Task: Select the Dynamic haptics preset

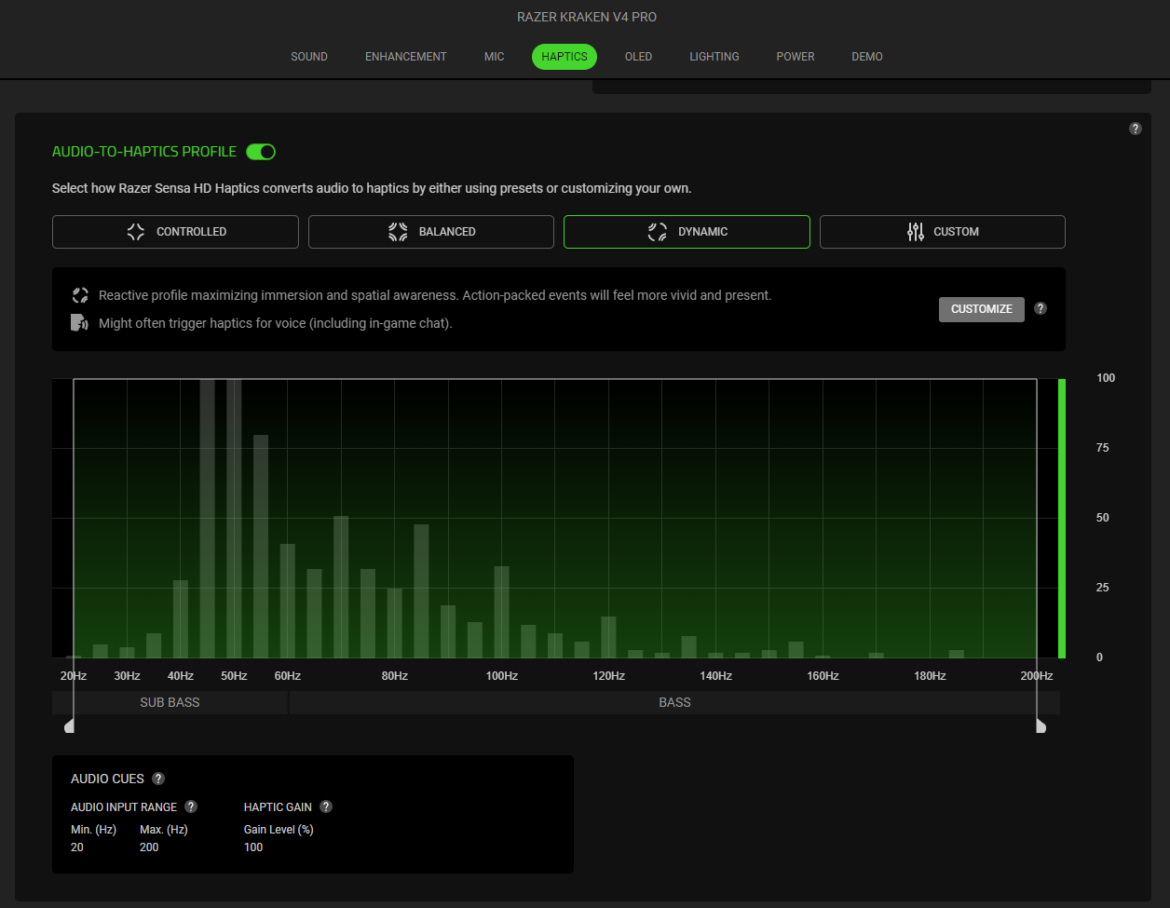Action: tap(687, 232)
